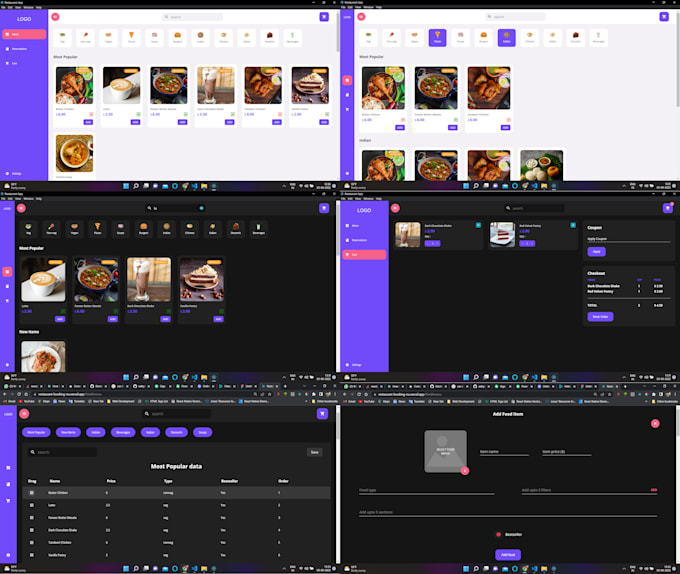Select the Pizza category icon in the dark menu window
The height and width of the screenshot is (574, 680).
click(x=98, y=228)
